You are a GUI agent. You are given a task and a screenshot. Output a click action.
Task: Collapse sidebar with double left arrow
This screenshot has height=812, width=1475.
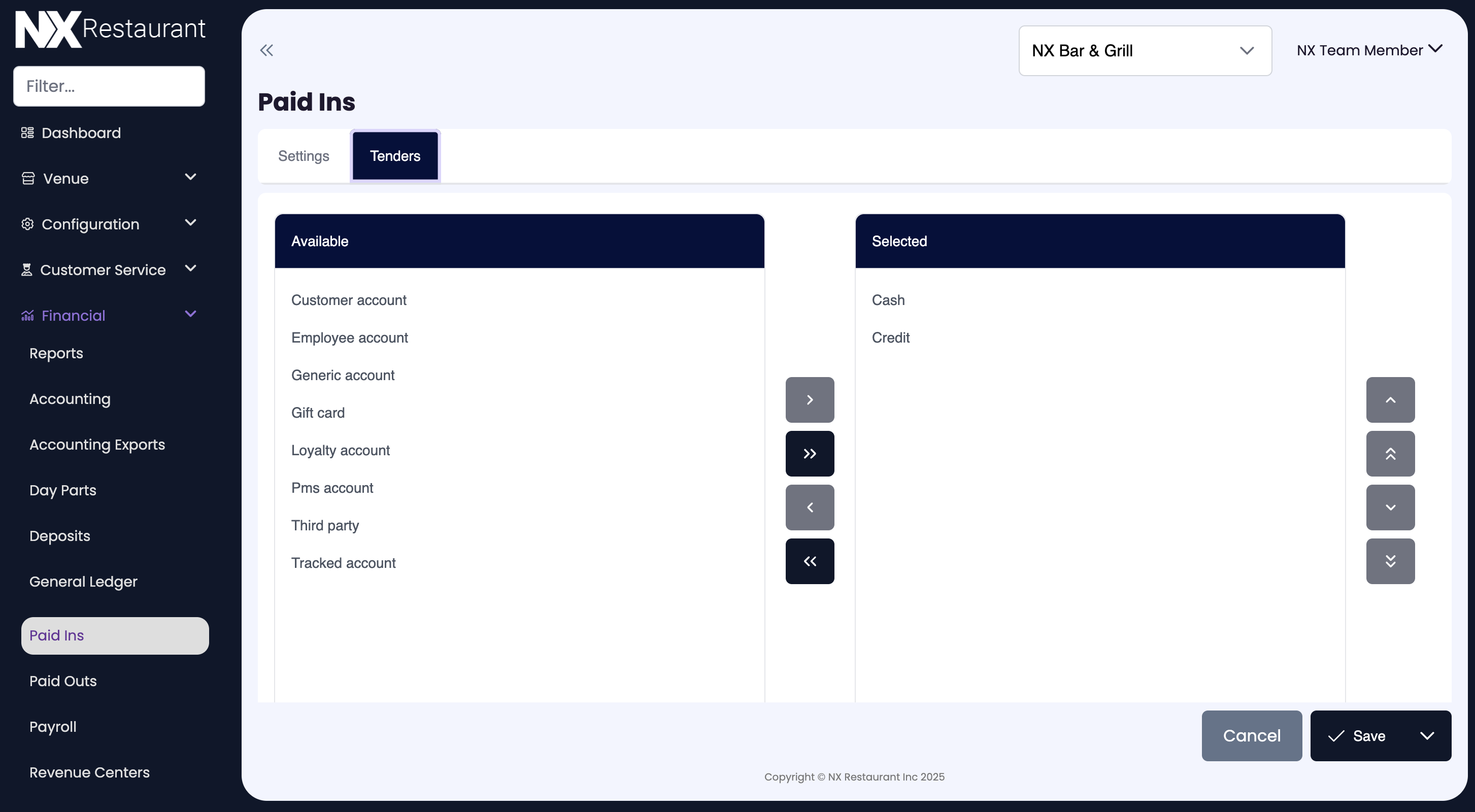(266, 50)
